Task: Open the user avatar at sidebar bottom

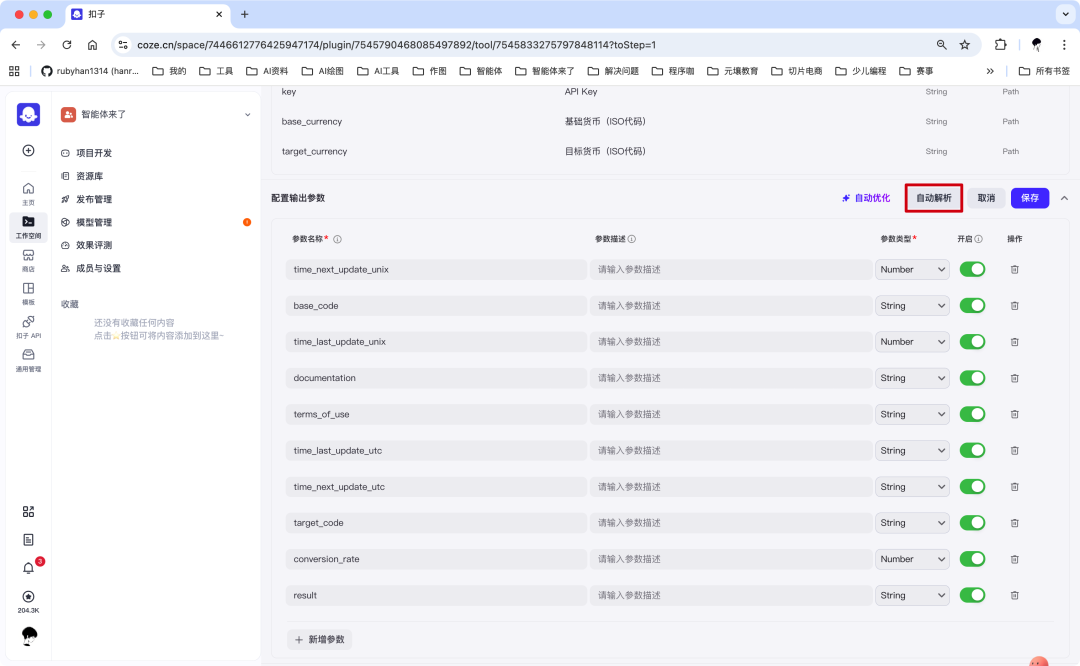Action: tap(29, 636)
